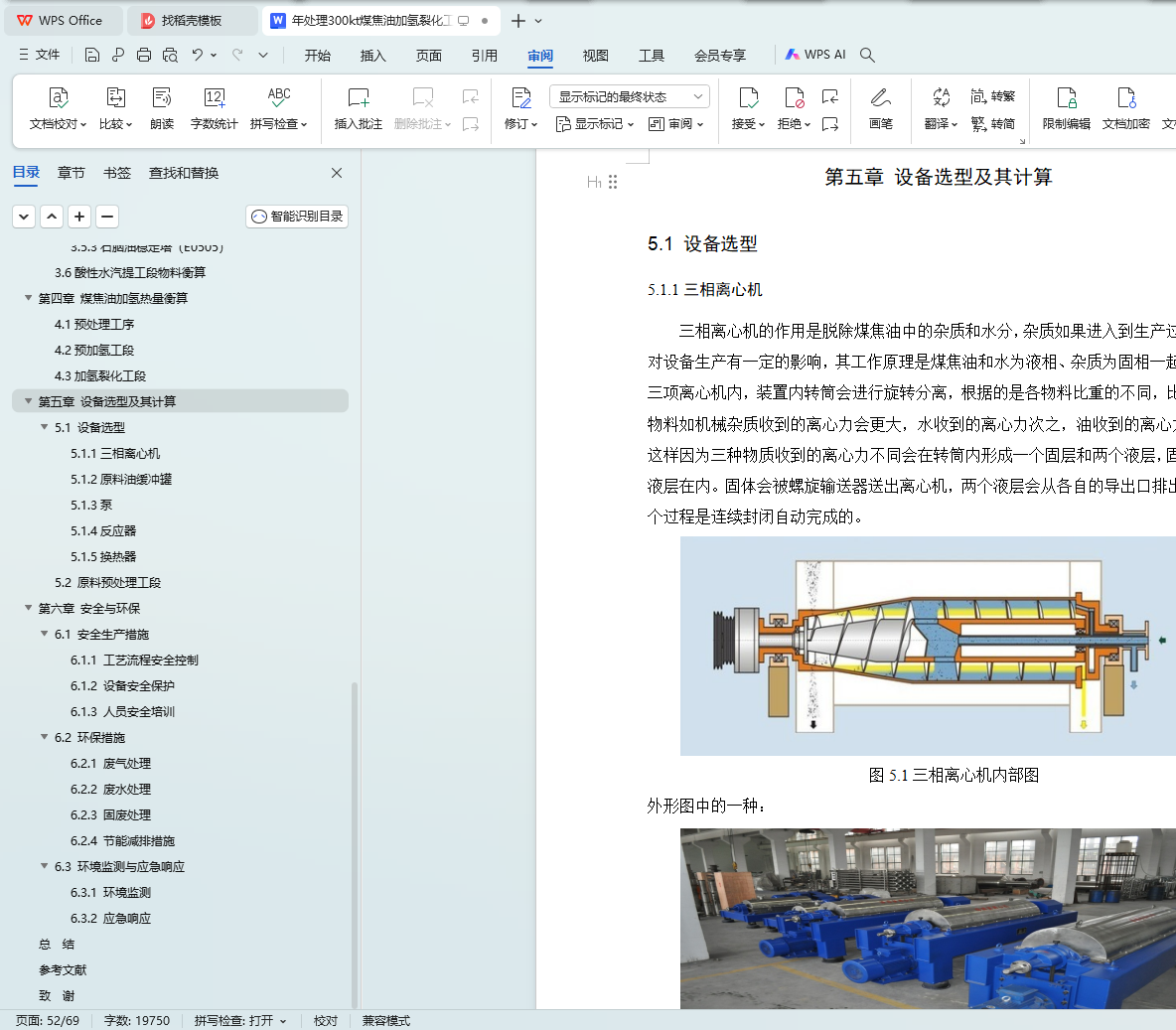Collapse 第四章 煤焦油加氢热量衡算 node

pyautogui.click(x=29, y=298)
